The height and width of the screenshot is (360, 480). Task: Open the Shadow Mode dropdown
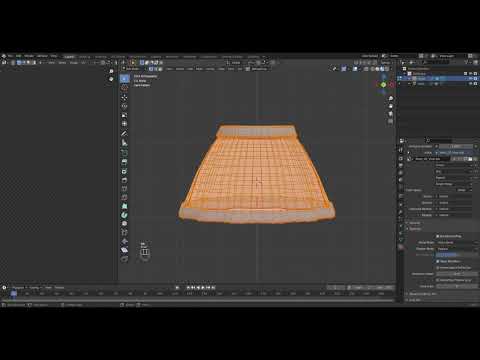tap(457, 249)
